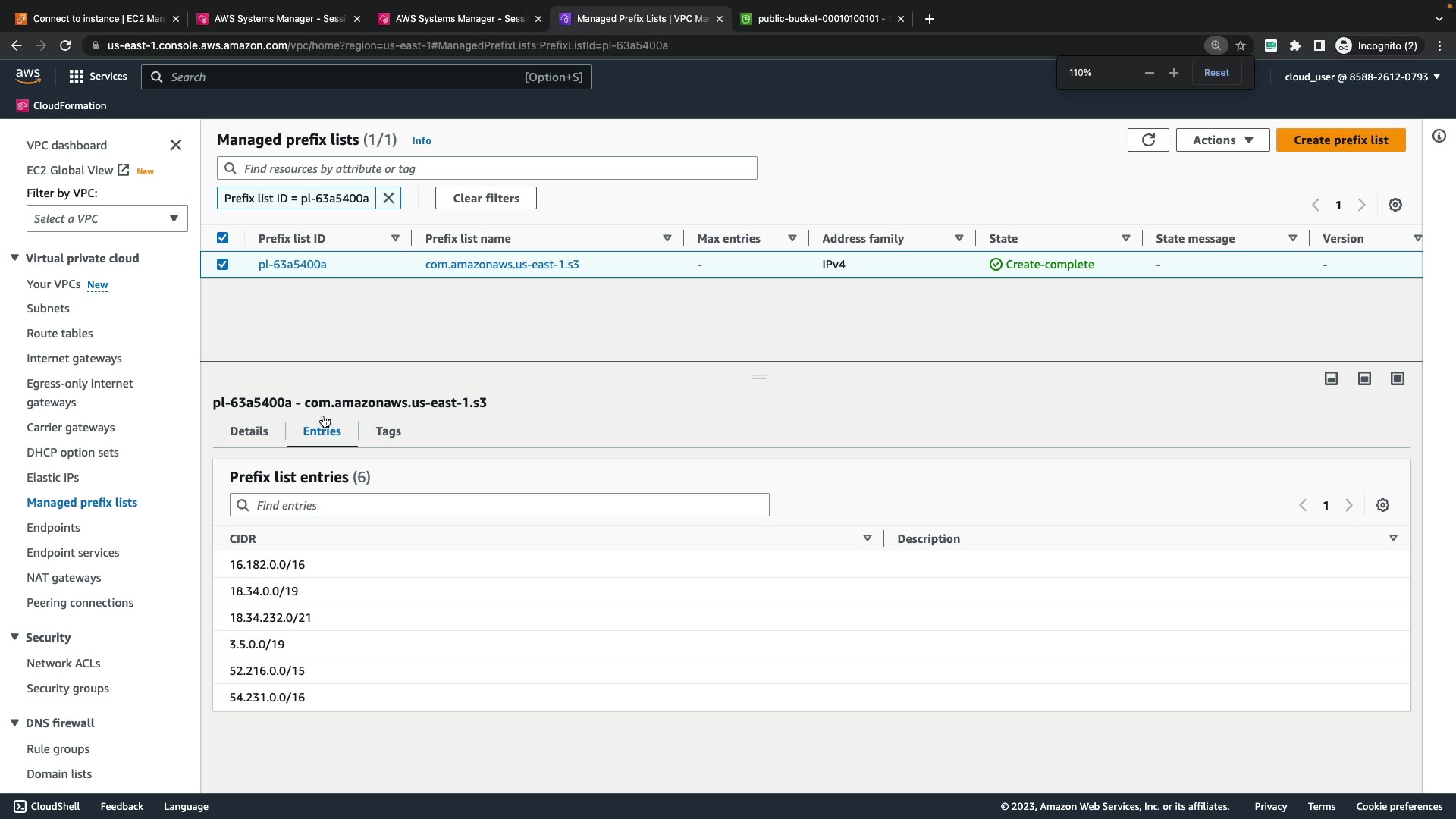
Task: Switch to the Tags tab
Action: pos(388,431)
